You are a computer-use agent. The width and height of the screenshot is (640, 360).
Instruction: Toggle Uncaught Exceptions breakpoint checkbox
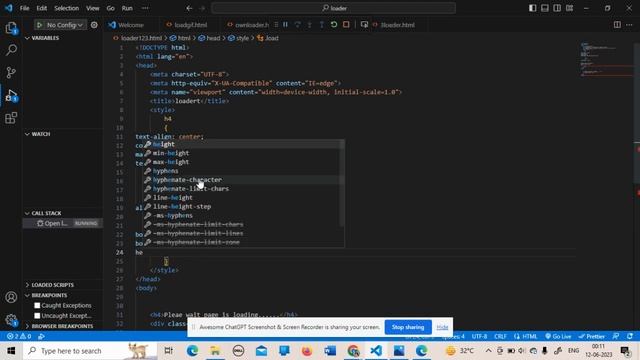(37, 316)
